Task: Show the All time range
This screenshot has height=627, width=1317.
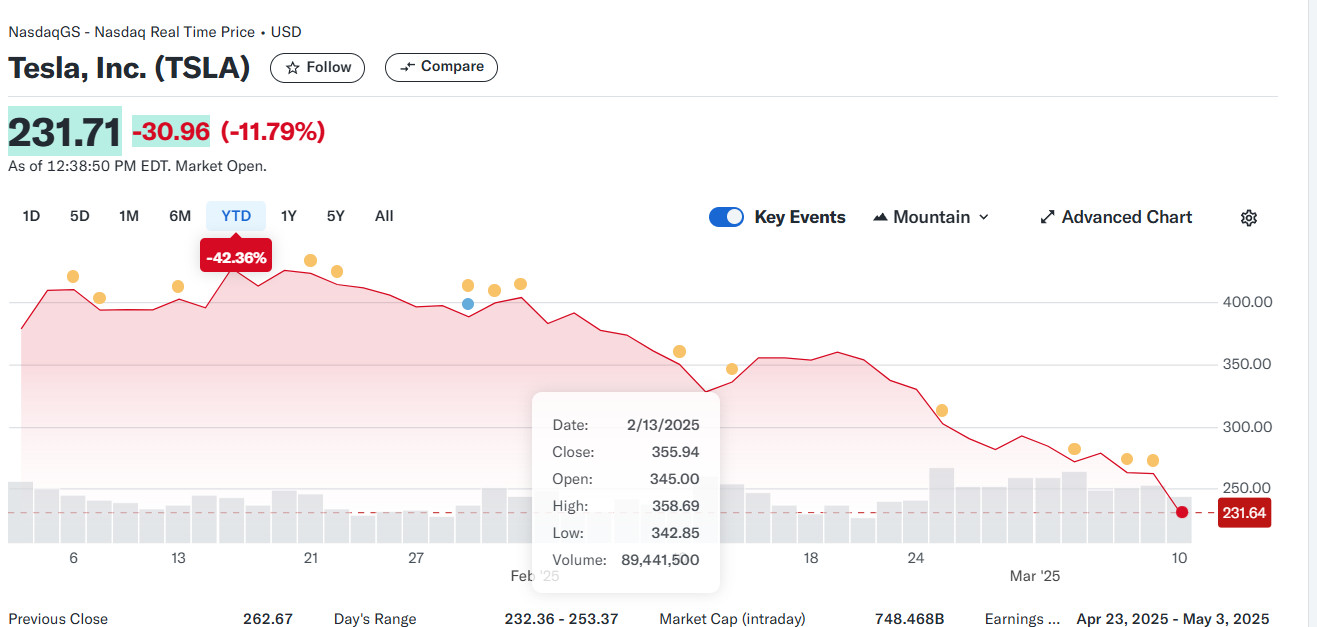Action: coord(384,216)
